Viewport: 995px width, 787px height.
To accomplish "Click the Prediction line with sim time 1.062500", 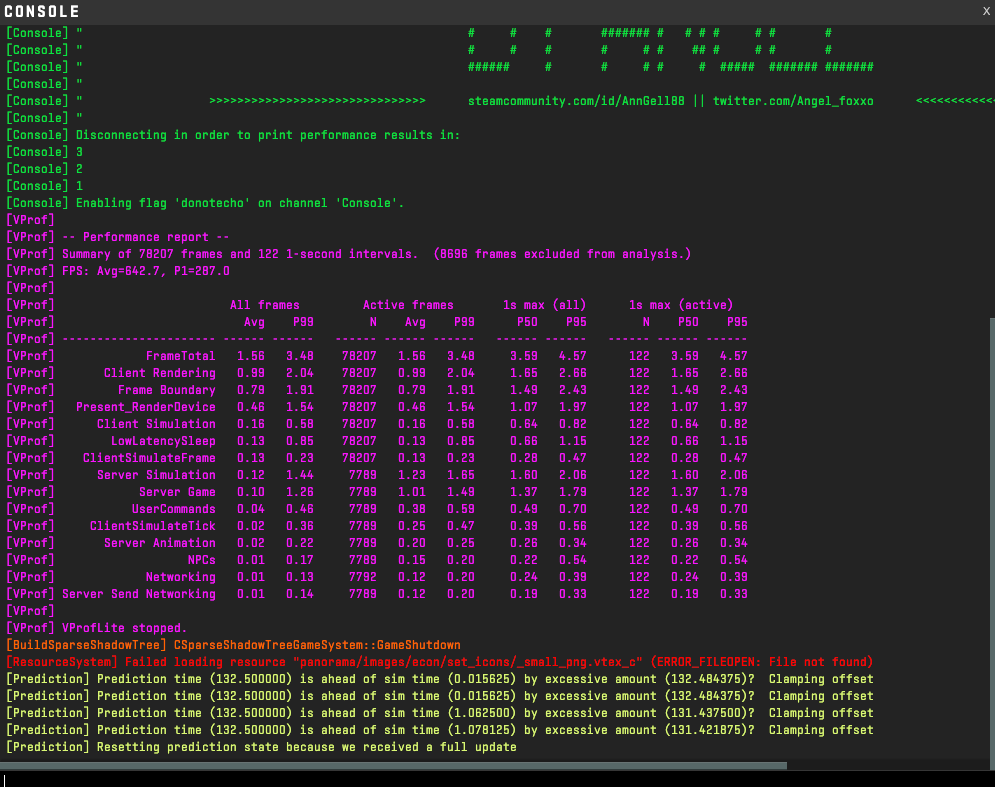I will [x=440, y=713].
